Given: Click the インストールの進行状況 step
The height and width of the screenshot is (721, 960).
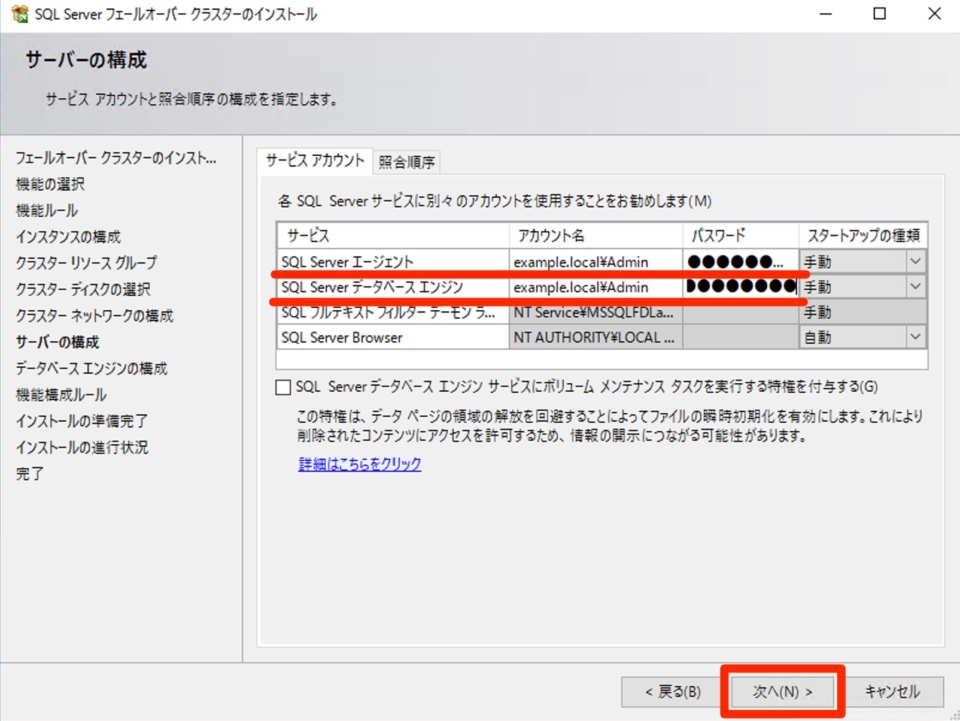Looking at the screenshot, I should (81, 447).
